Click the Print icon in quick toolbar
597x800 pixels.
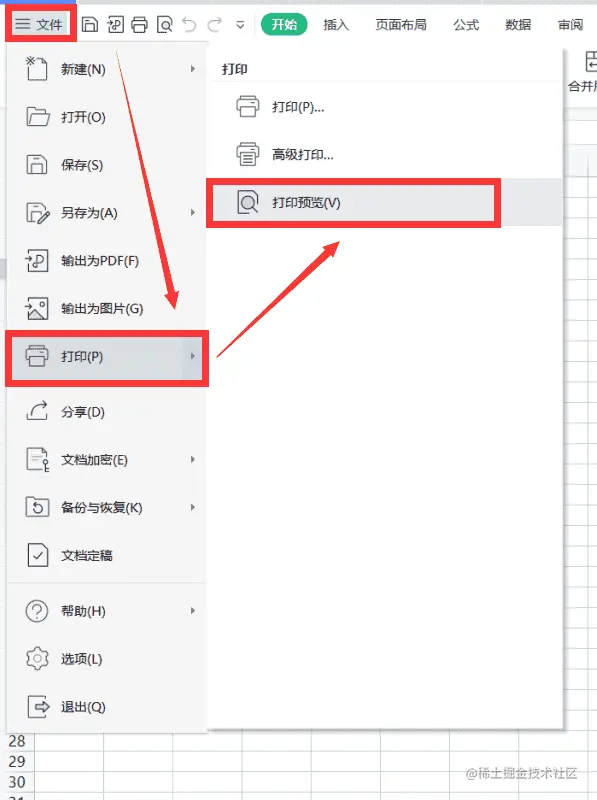139,24
